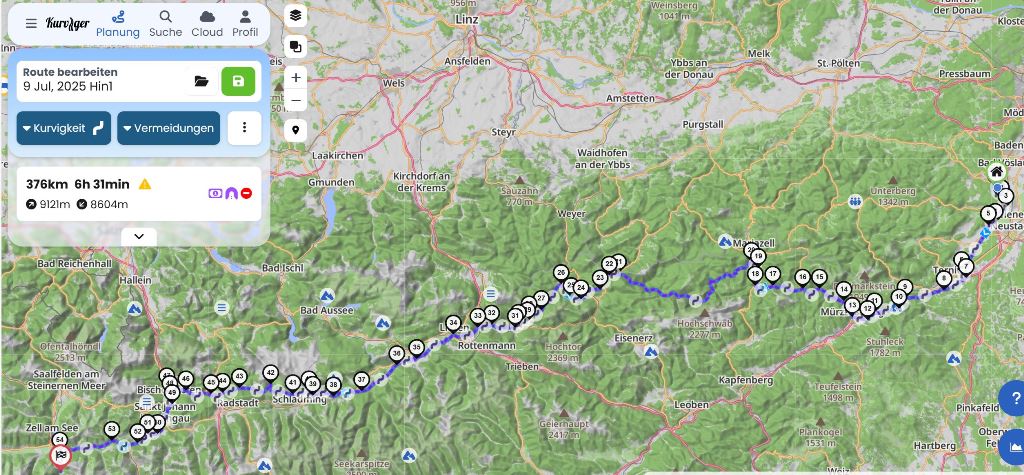The height and width of the screenshot is (475, 1024).
Task: Expand route details with the chevron down
Action: 138,237
